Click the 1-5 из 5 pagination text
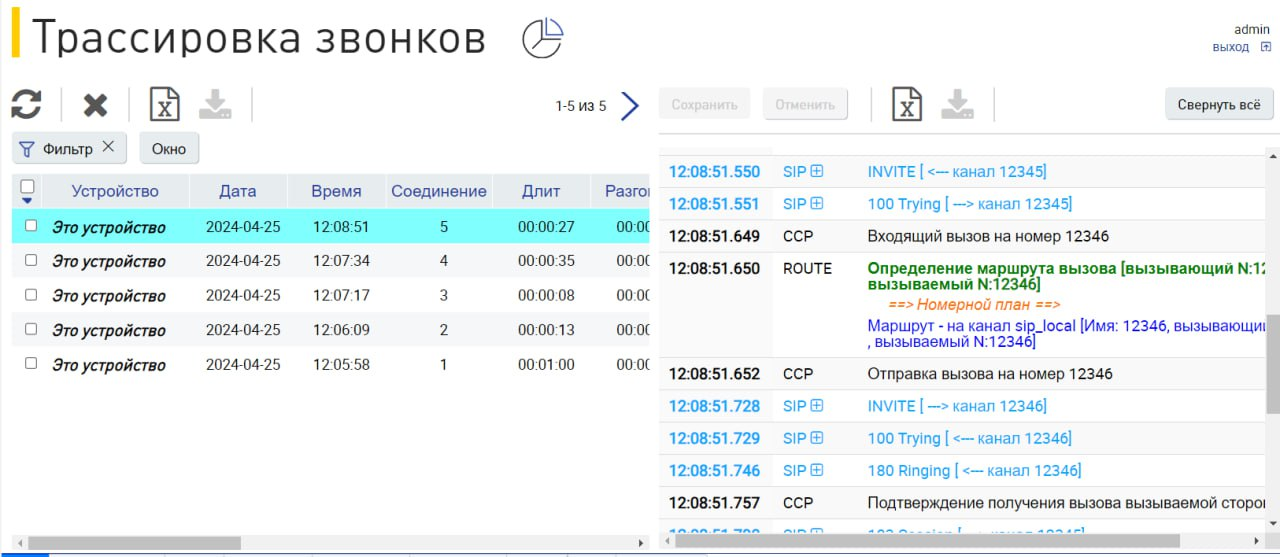1280x557 pixels. click(580, 105)
